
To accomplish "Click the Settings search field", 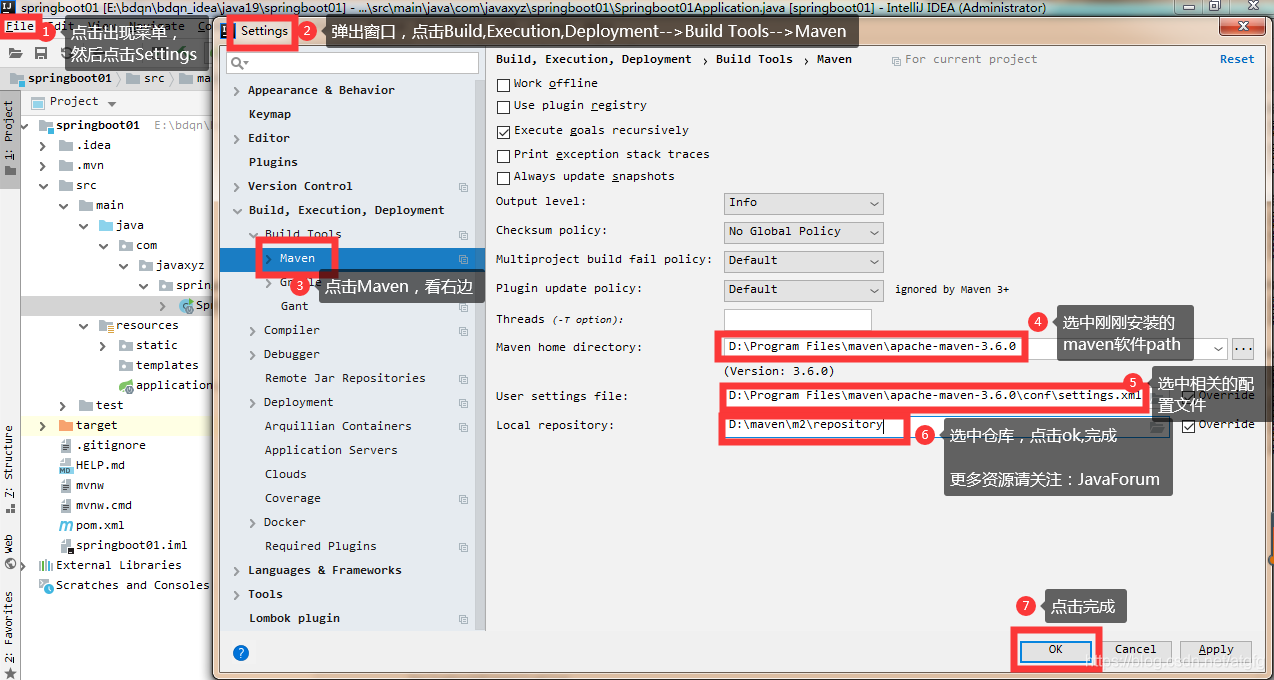I will (353, 63).
